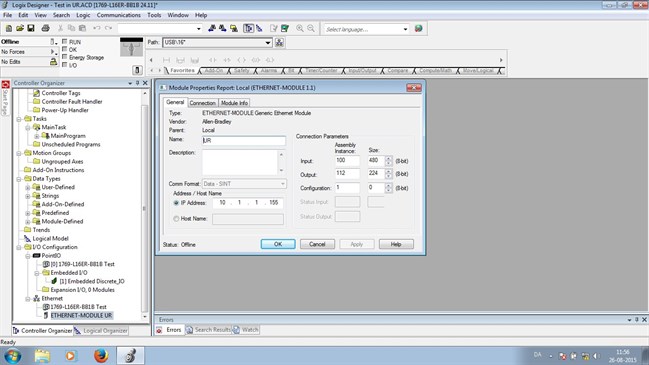
Task: Click the controller lock icon beside No Edits
Action: tap(53, 62)
